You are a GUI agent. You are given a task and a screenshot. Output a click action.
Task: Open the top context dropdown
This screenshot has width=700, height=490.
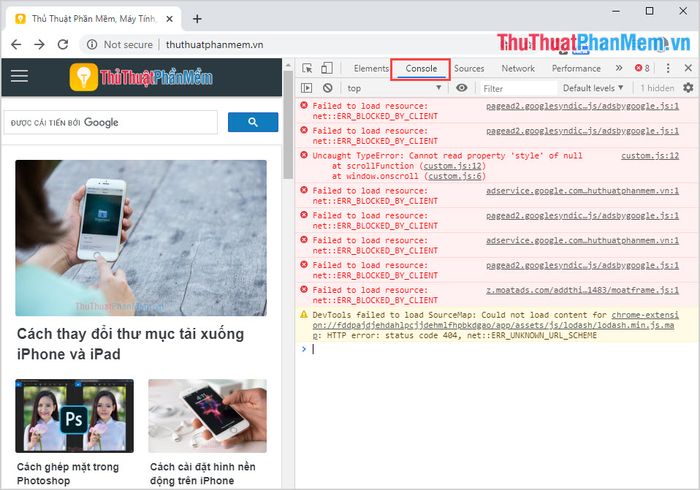[x=394, y=88]
